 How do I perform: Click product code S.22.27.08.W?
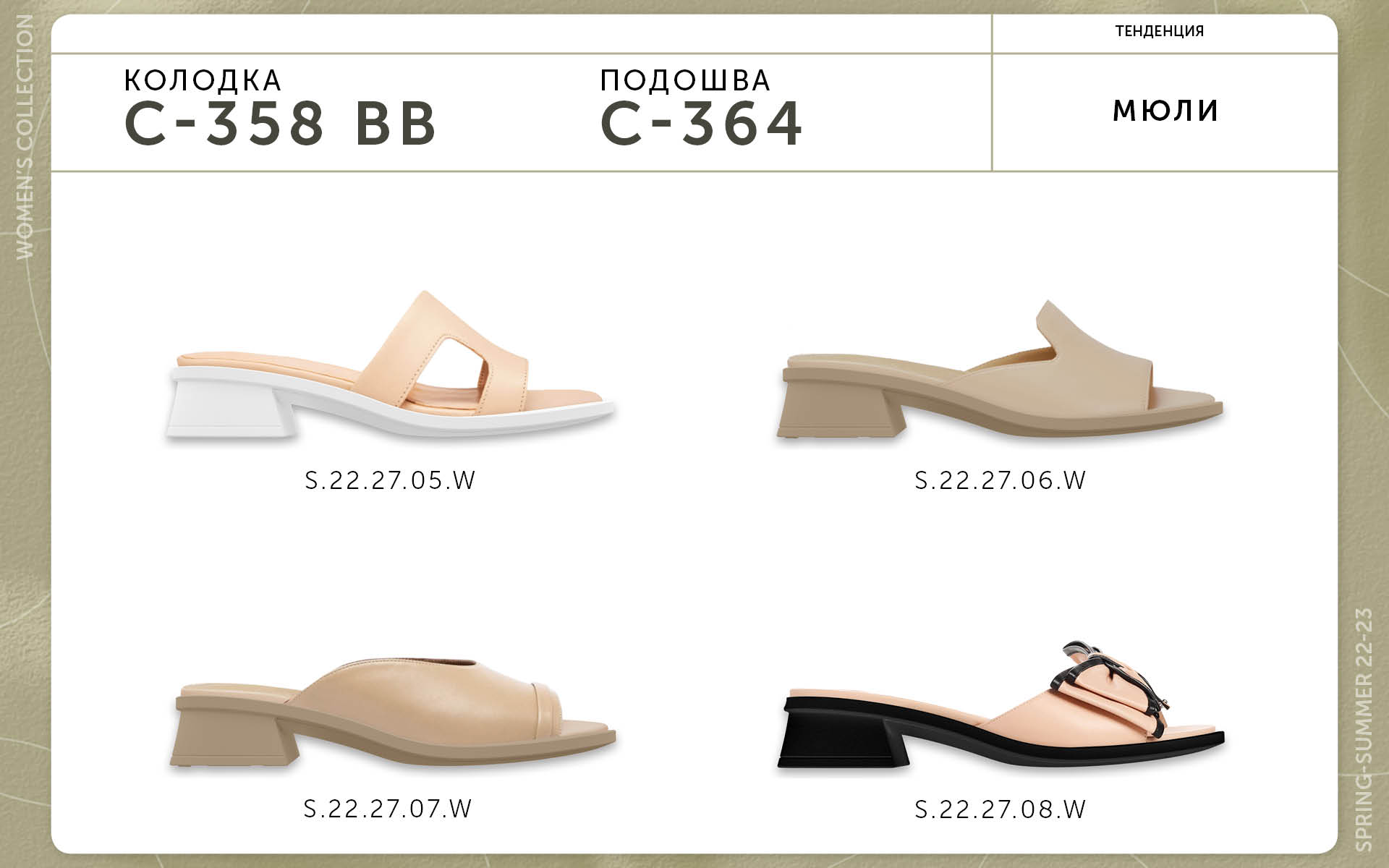tap(1001, 809)
